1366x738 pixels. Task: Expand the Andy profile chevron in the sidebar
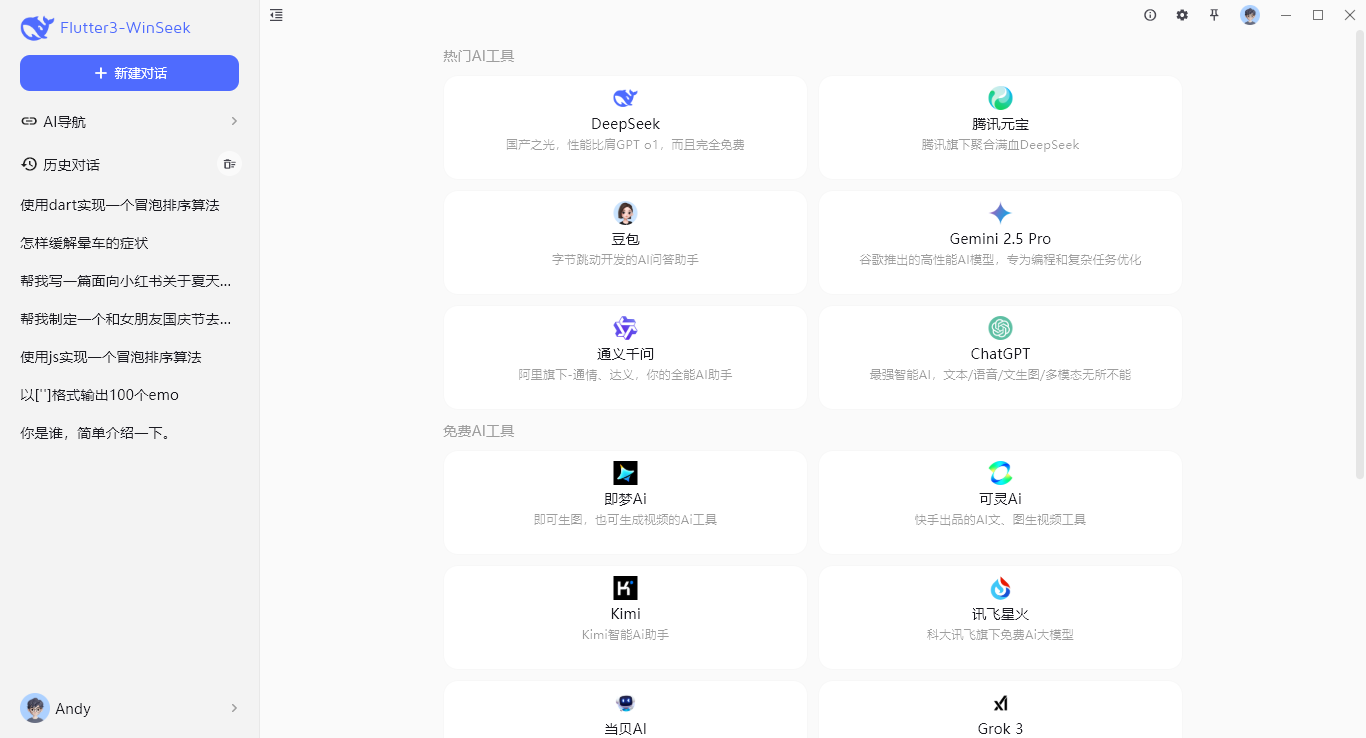pyautogui.click(x=234, y=708)
